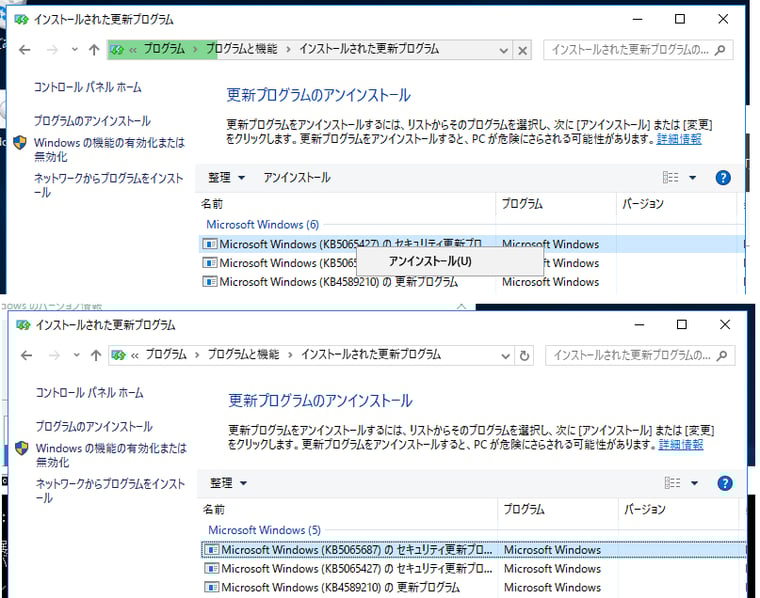Open Windows の機能の有効化または無効化 in upper window
This screenshot has height=598, width=760.
109,150
